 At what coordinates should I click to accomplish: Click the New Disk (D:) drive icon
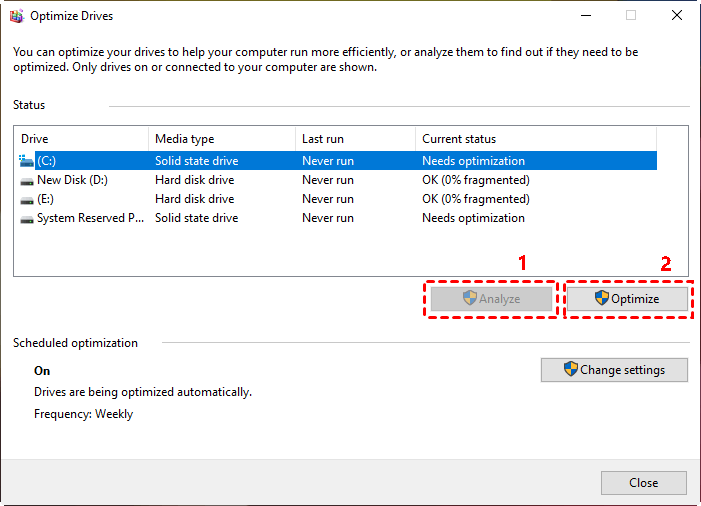(26, 180)
